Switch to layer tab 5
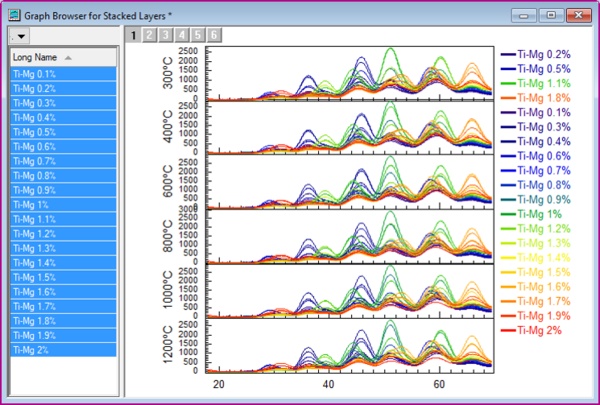 pos(198,35)
